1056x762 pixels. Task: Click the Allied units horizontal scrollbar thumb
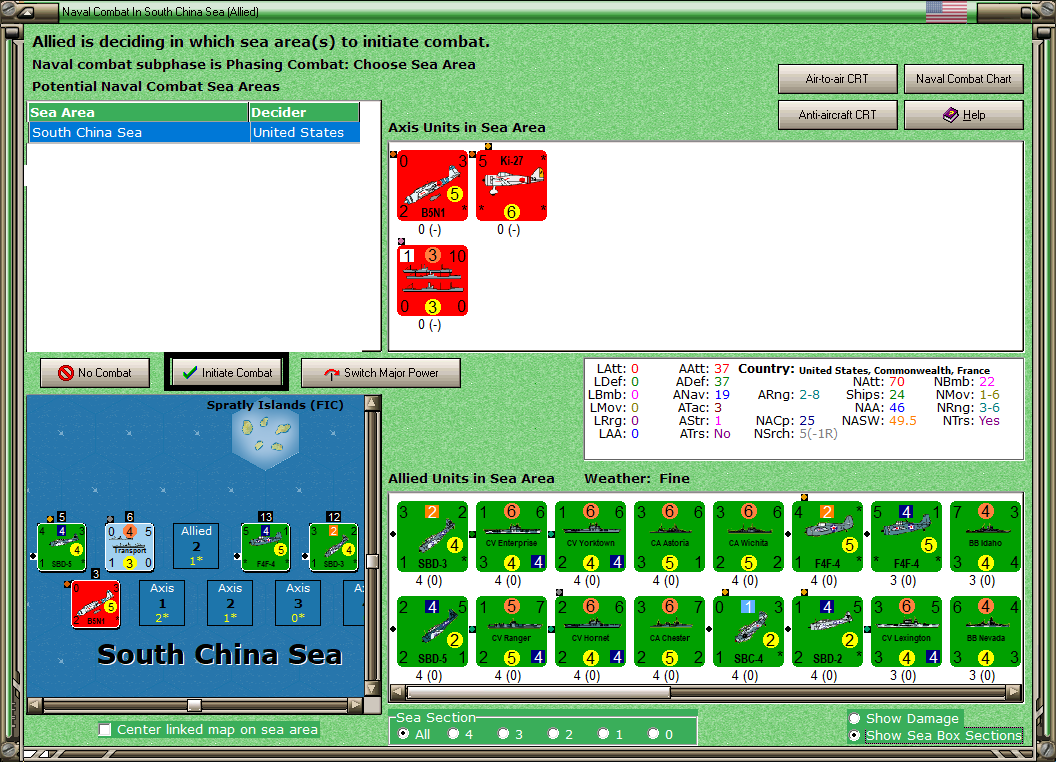pos(538,692)
